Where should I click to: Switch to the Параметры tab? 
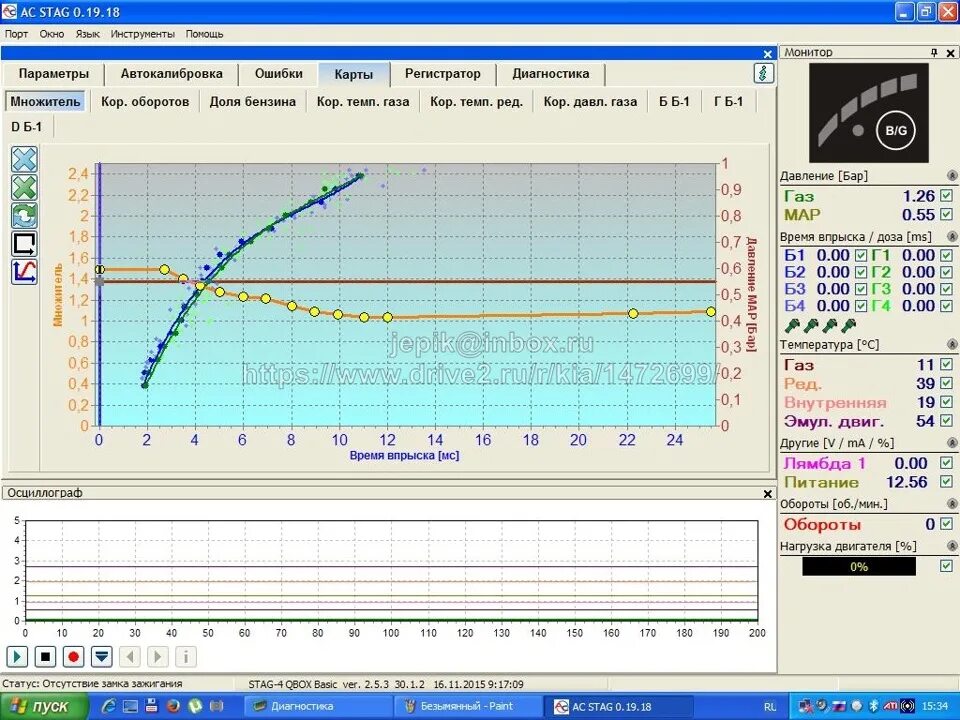click(x=54, y=74)
